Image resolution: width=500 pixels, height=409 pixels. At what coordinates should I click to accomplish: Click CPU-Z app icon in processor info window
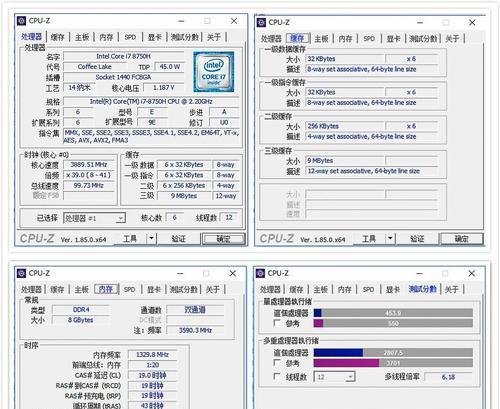pos(21,21)
